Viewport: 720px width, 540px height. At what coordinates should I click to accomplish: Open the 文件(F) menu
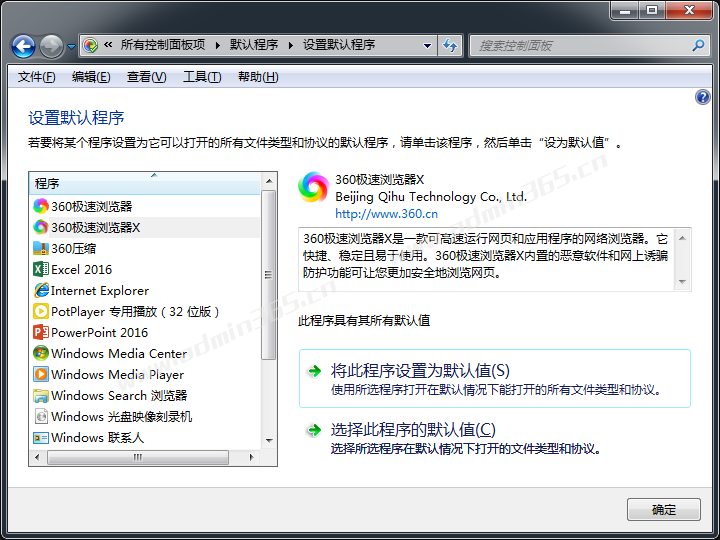pos(37,77)
